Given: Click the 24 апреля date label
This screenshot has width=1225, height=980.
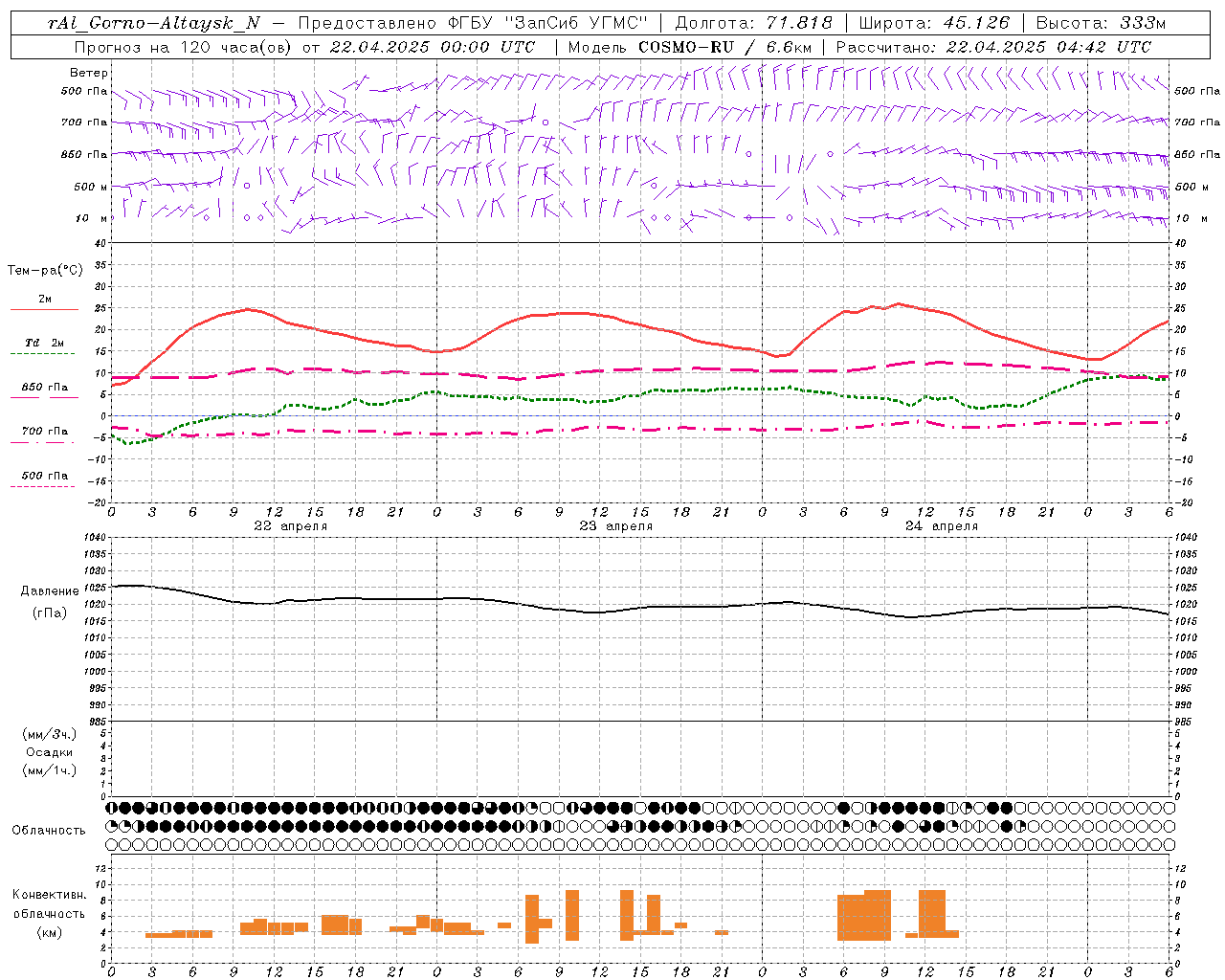Looking at the screenshot, I should 941,525.
